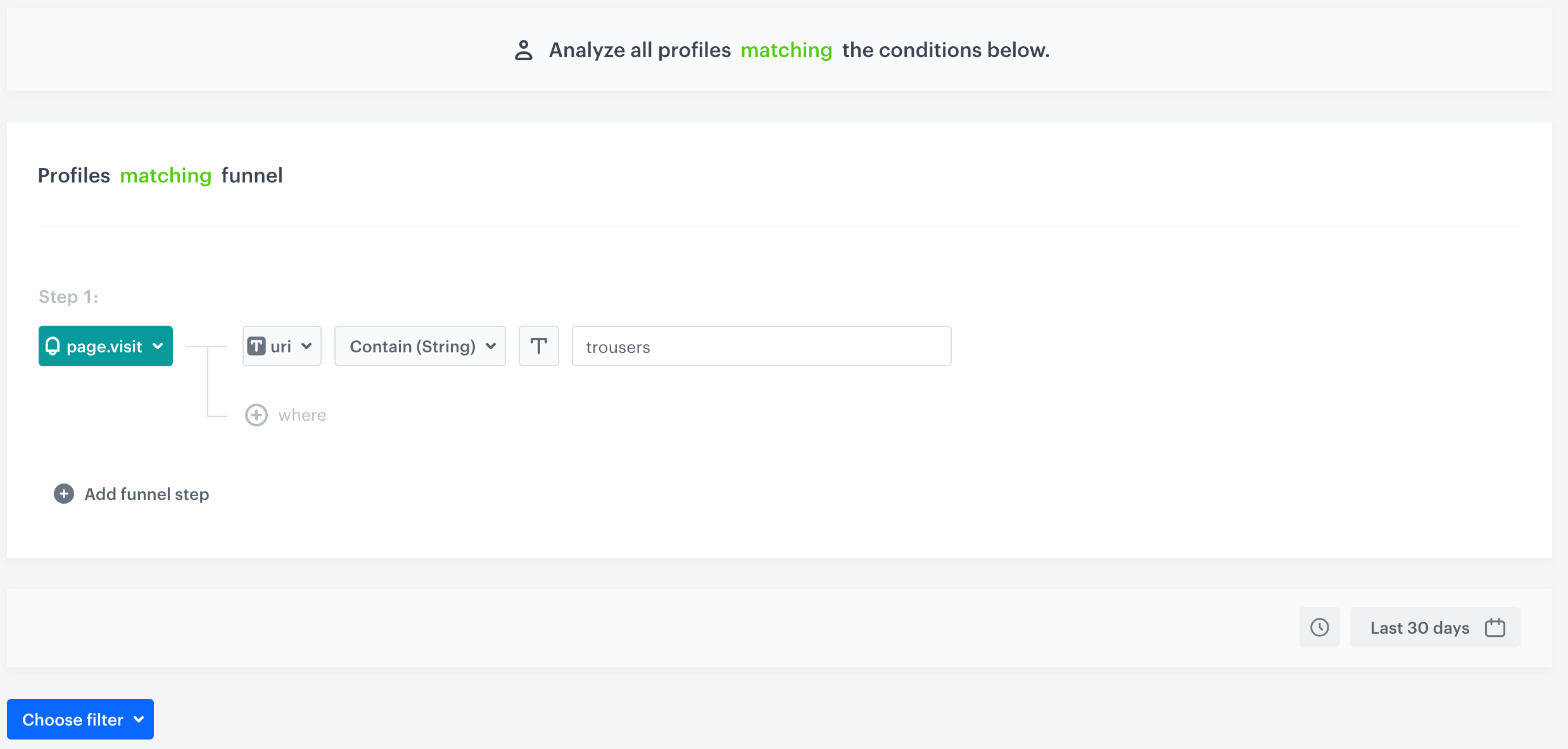Screen dimensions: 1568x749
Task: Select the event icon inside the page.visit button
Action: [x=53, y=346]
